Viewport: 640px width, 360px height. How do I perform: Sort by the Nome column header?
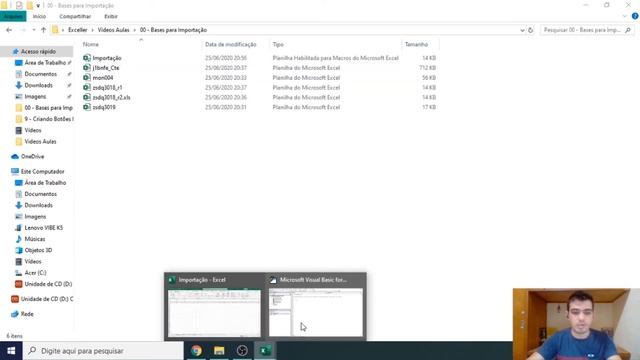point(91,44)
